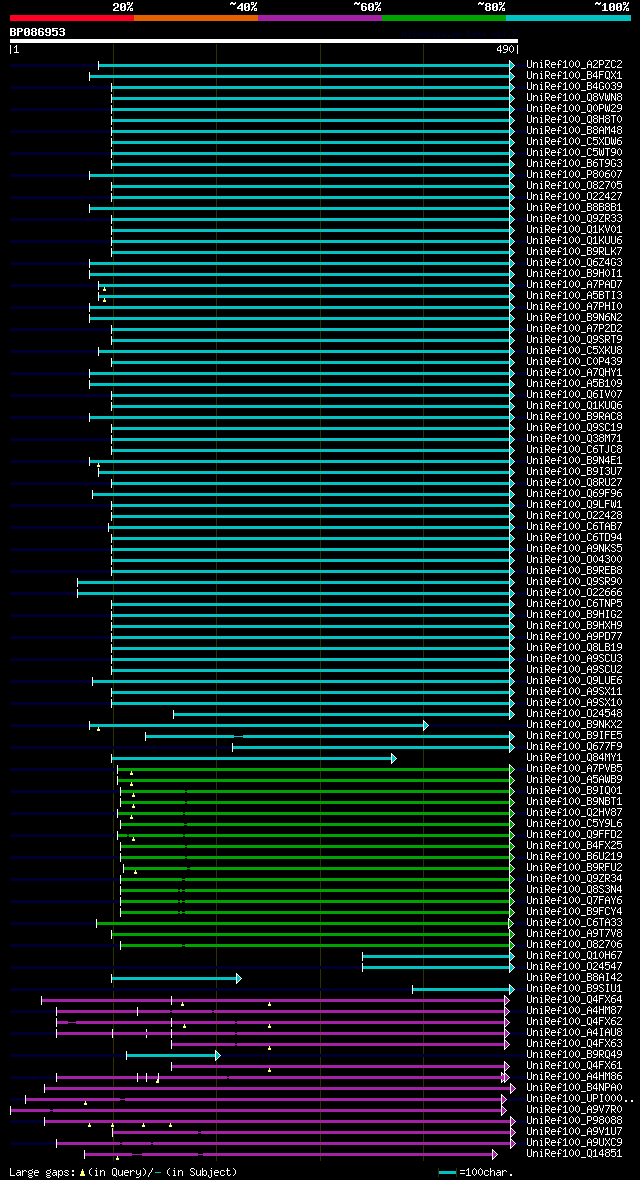Click the green alignment bar for UniRef100_C6TA33

click(x=305, y=923)
